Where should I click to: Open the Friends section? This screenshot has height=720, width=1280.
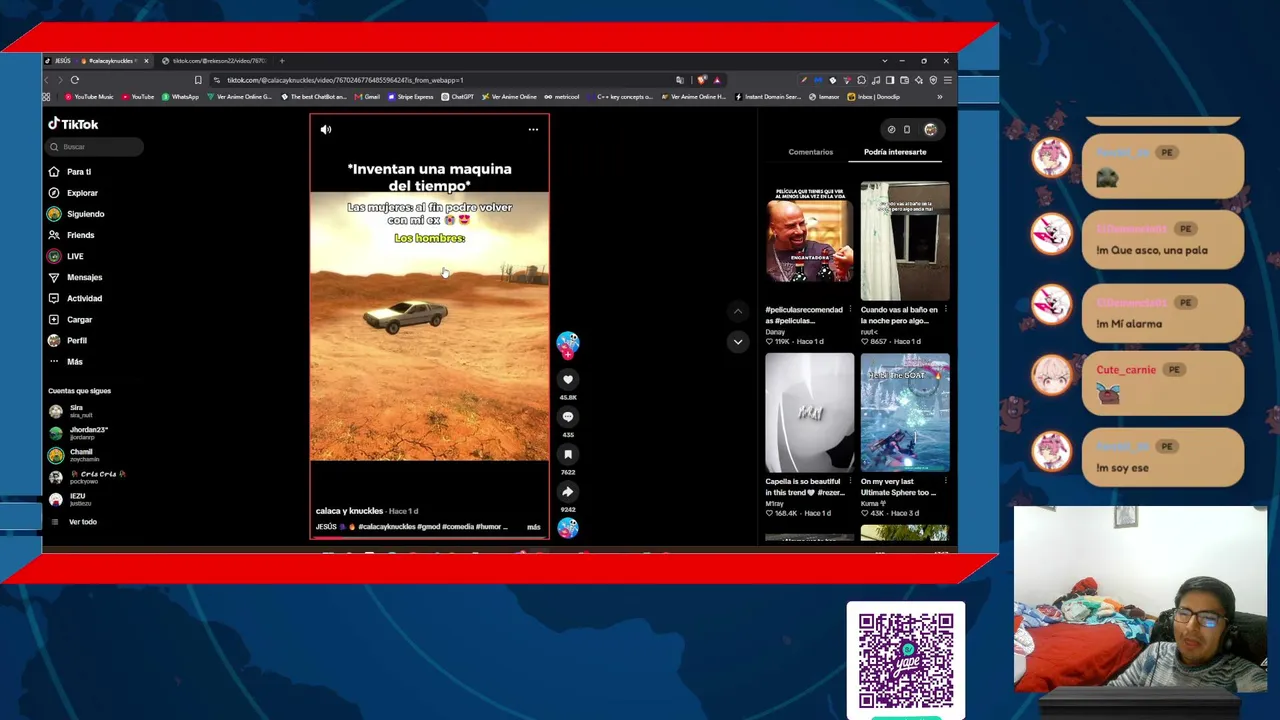point(71,235)
